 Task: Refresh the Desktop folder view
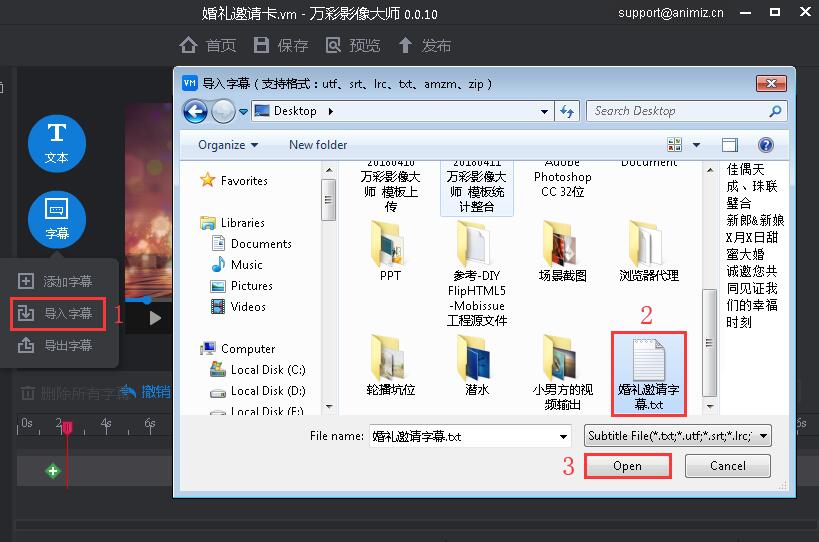[x=567, y=111]
